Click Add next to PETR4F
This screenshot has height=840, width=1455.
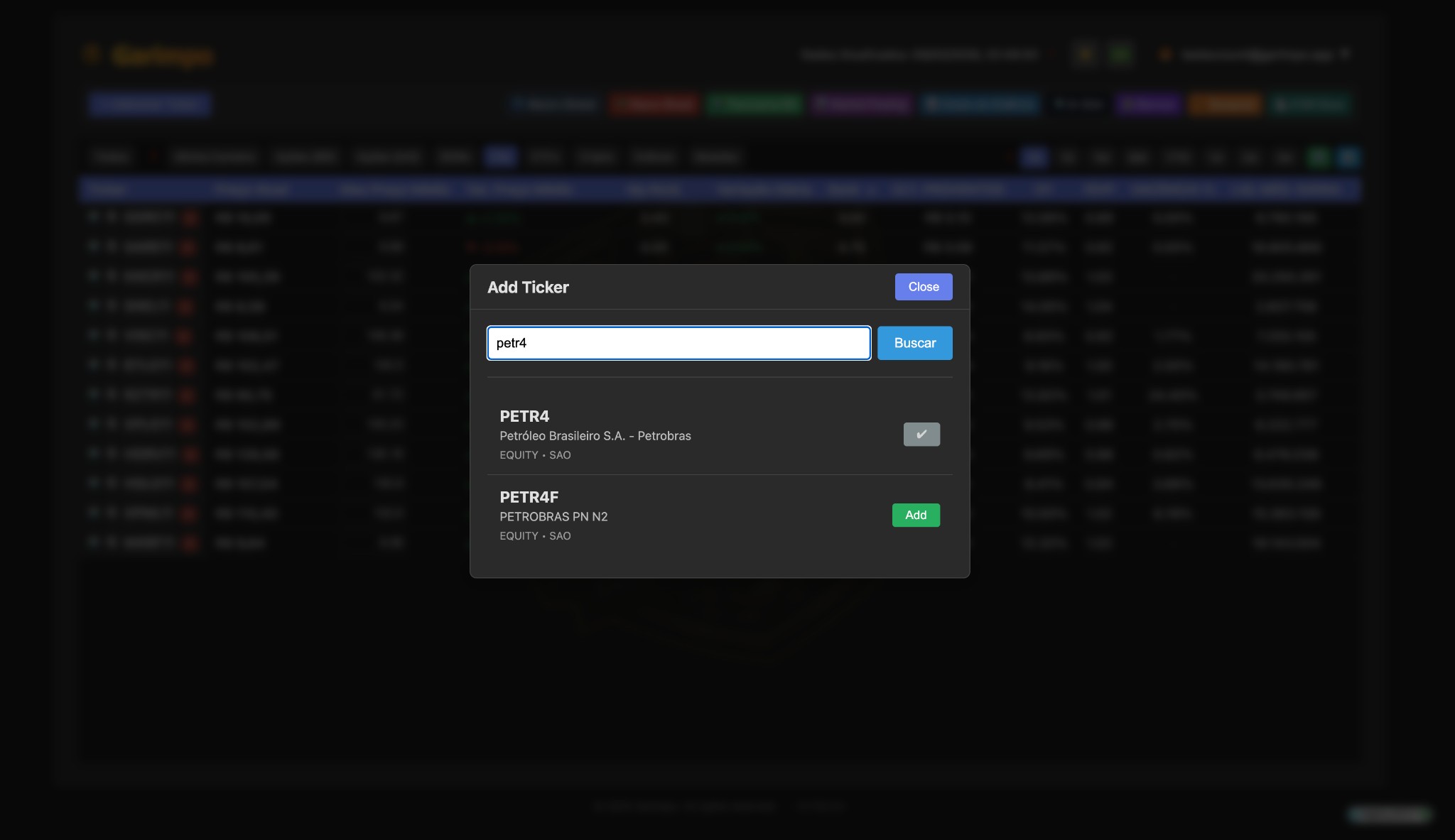click(x=915, y=515)
